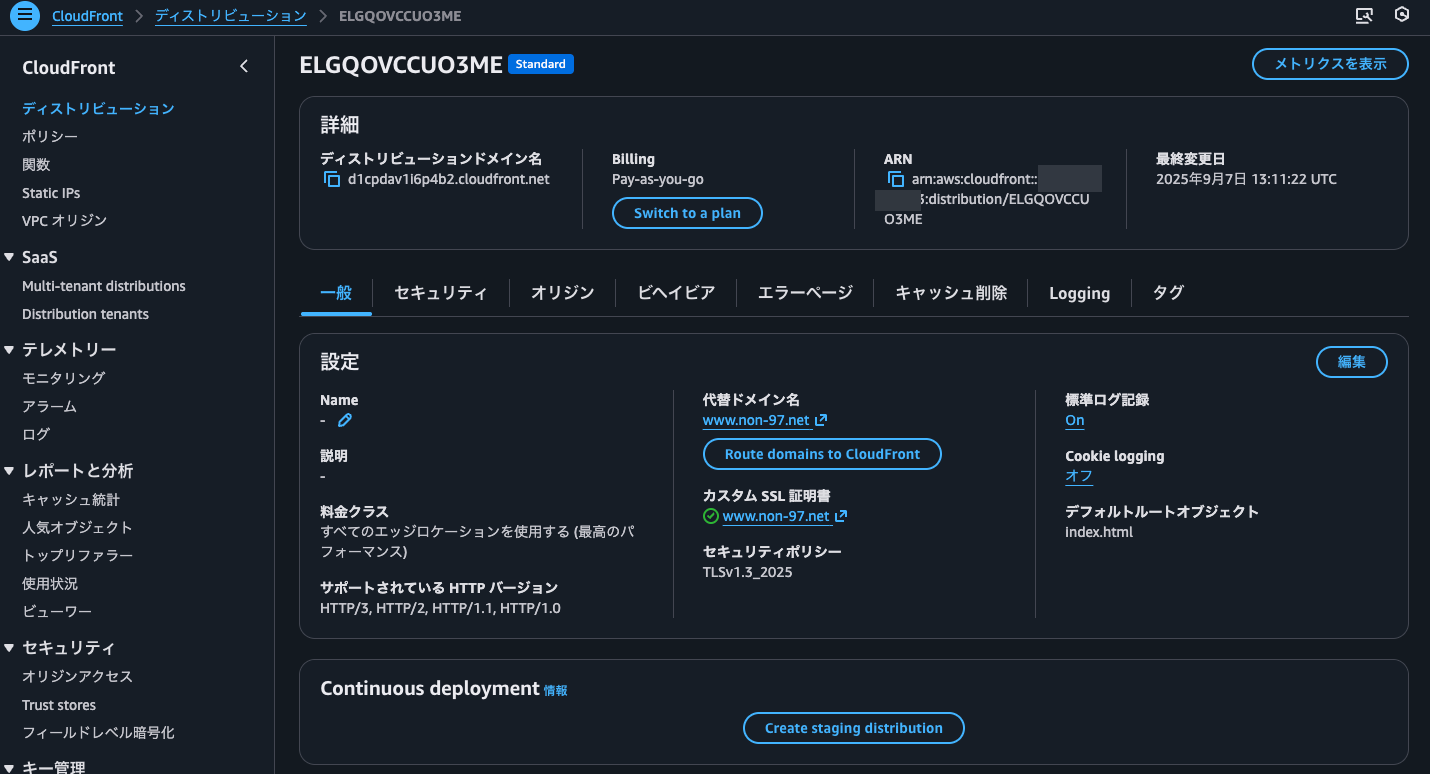This screenshot has height=774, width=1430.
Task: Click the hexagon icon in top-right header
Action: point(1402,15)
